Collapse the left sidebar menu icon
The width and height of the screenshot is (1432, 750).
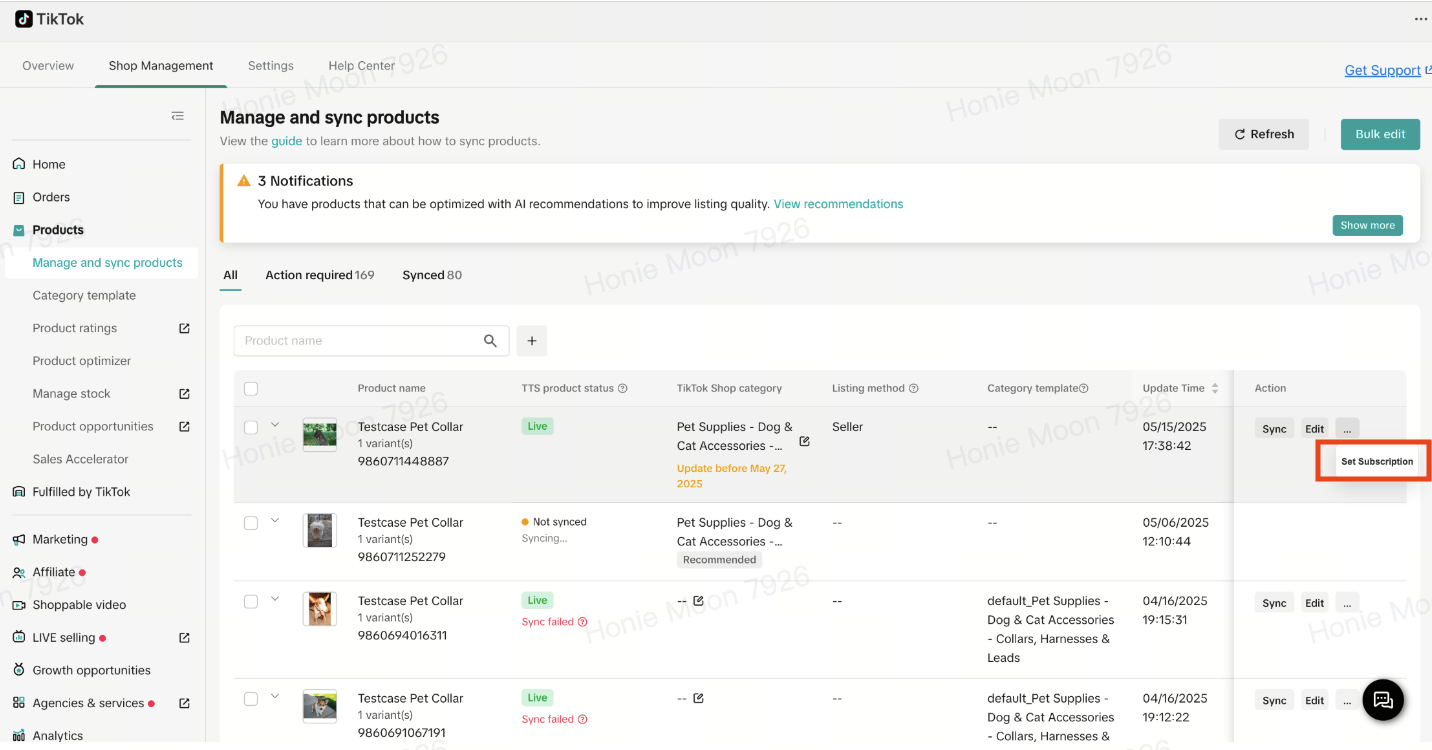click(177, 116)
